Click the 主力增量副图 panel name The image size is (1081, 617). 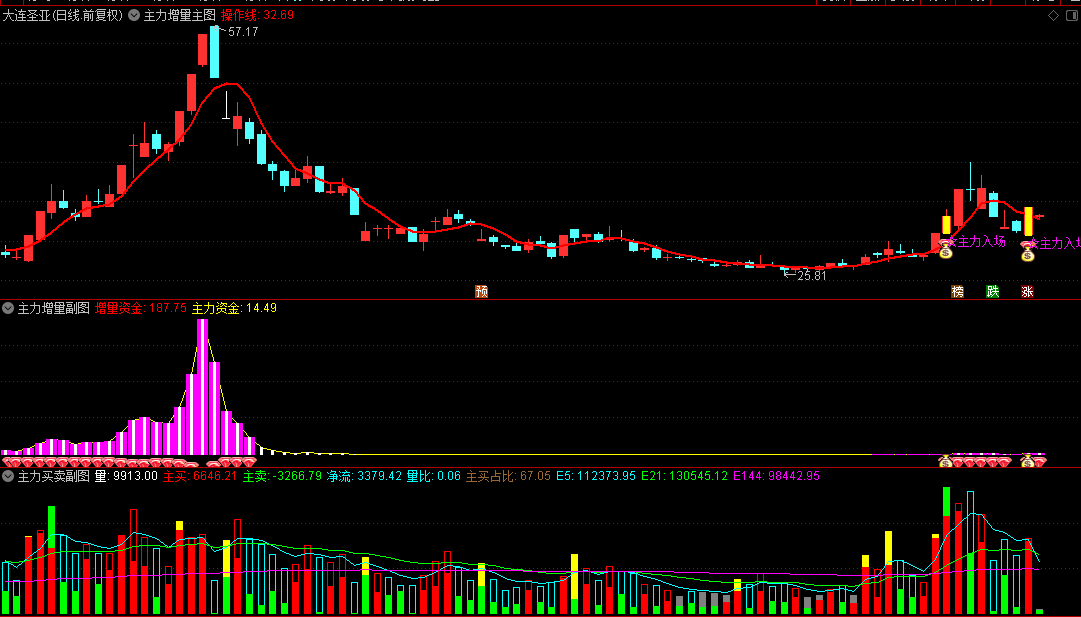(x=54, y=308)
